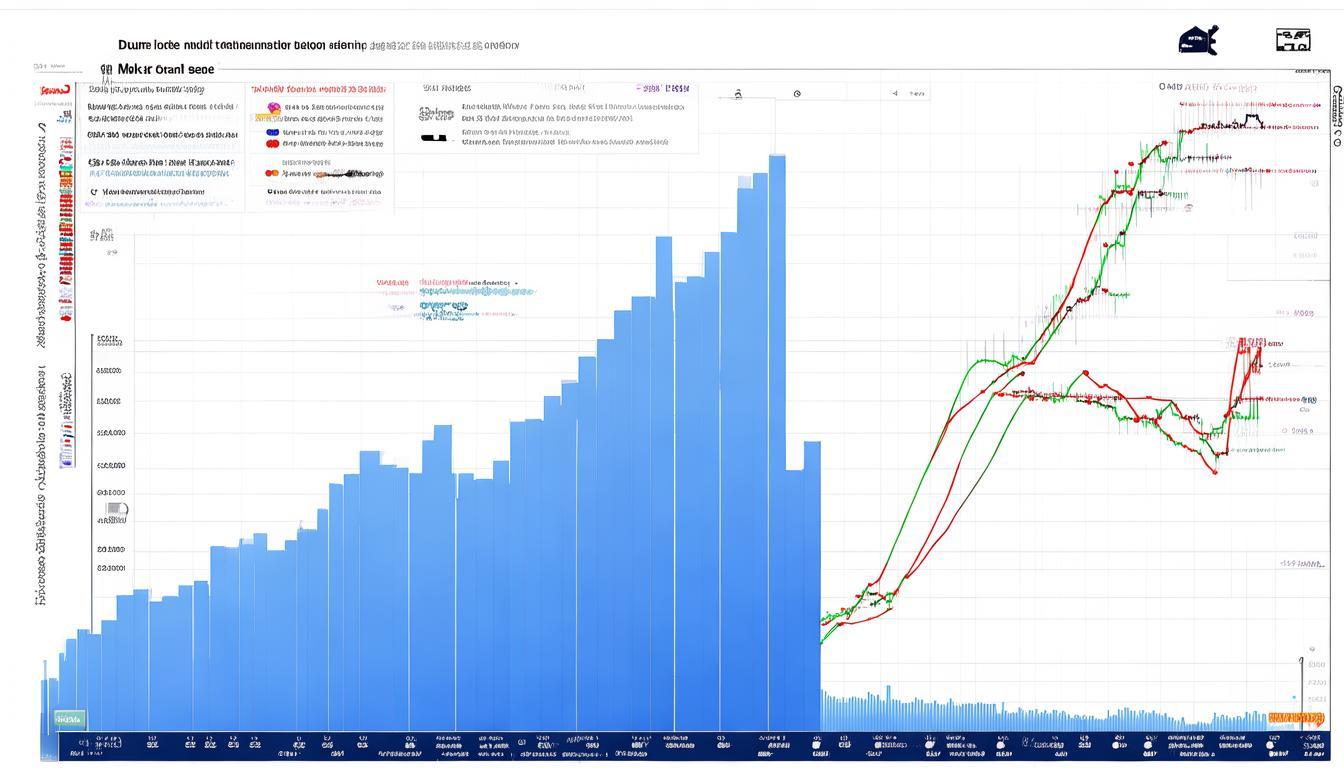Click the dark house-shaped icon at top right

click(x=1198, y=41)
